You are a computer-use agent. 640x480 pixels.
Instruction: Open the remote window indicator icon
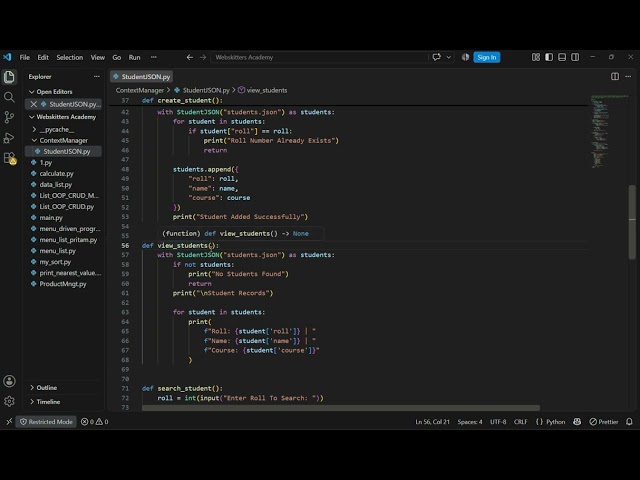pyautogui.click(x=9, y=422)
